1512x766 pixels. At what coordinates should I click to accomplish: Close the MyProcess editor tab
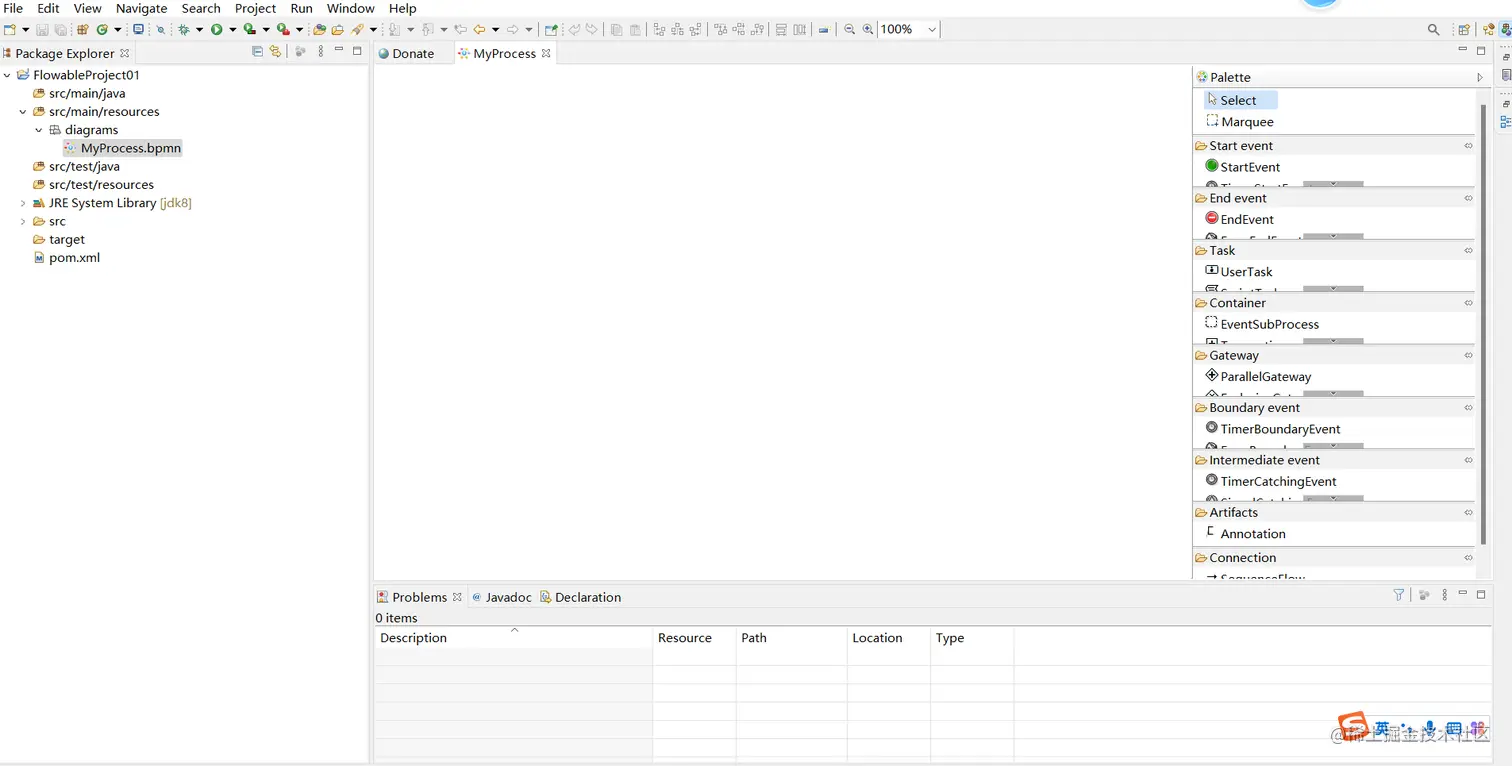coord(546,53)
